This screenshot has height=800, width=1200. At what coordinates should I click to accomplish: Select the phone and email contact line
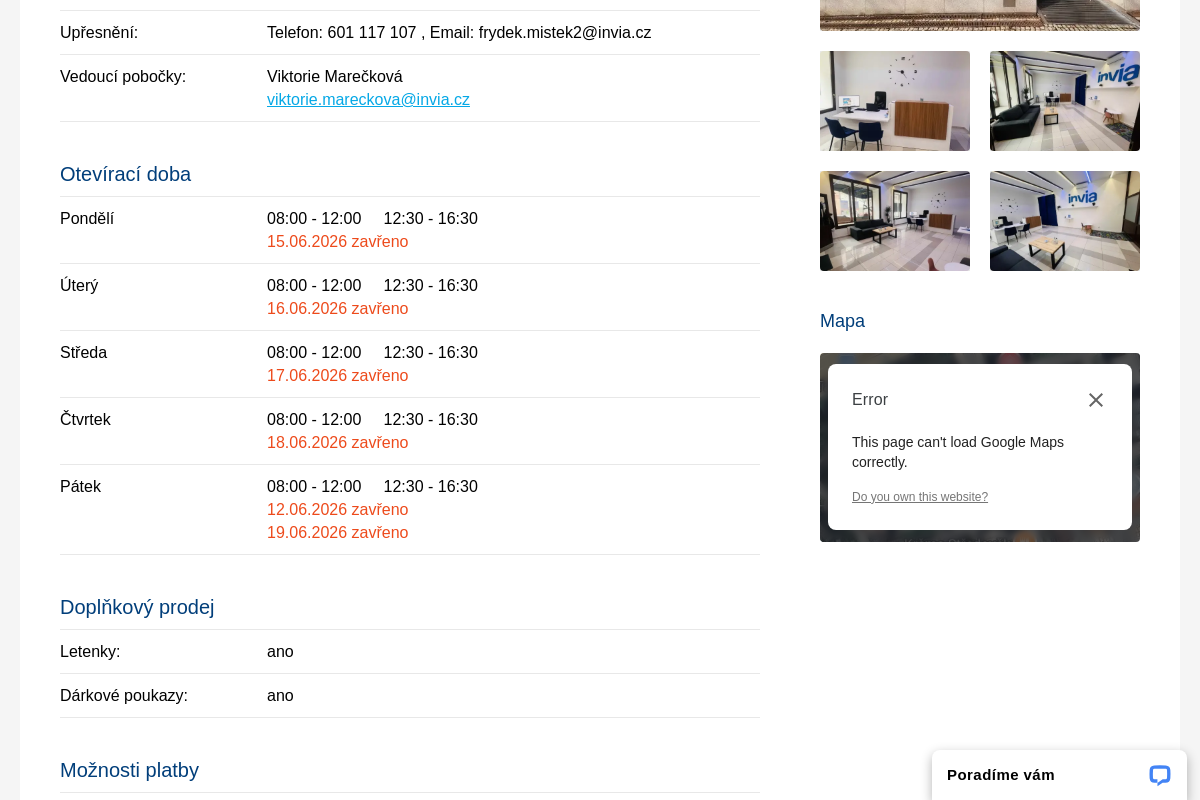click(459, 33)
